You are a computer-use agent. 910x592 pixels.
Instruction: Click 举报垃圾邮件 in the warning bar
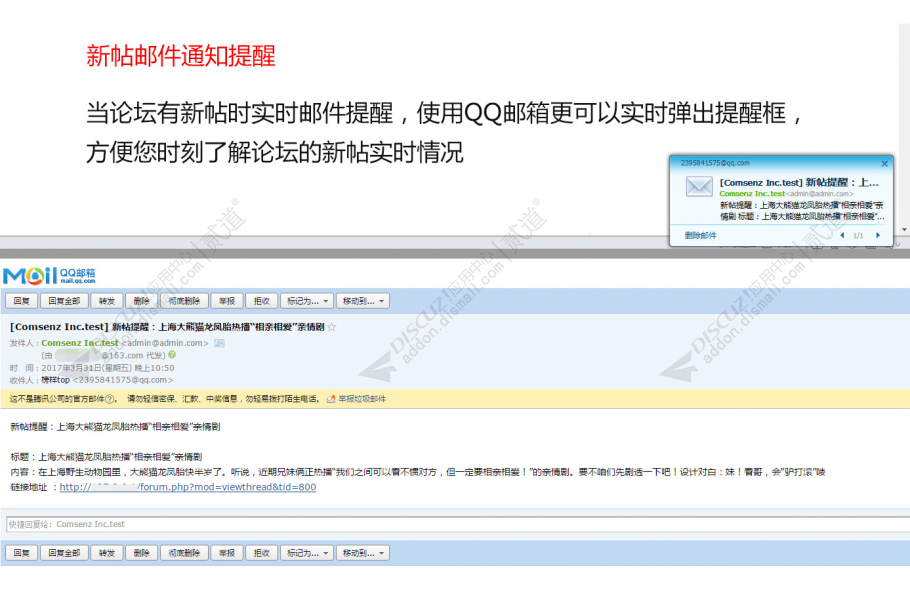(360, 396)
